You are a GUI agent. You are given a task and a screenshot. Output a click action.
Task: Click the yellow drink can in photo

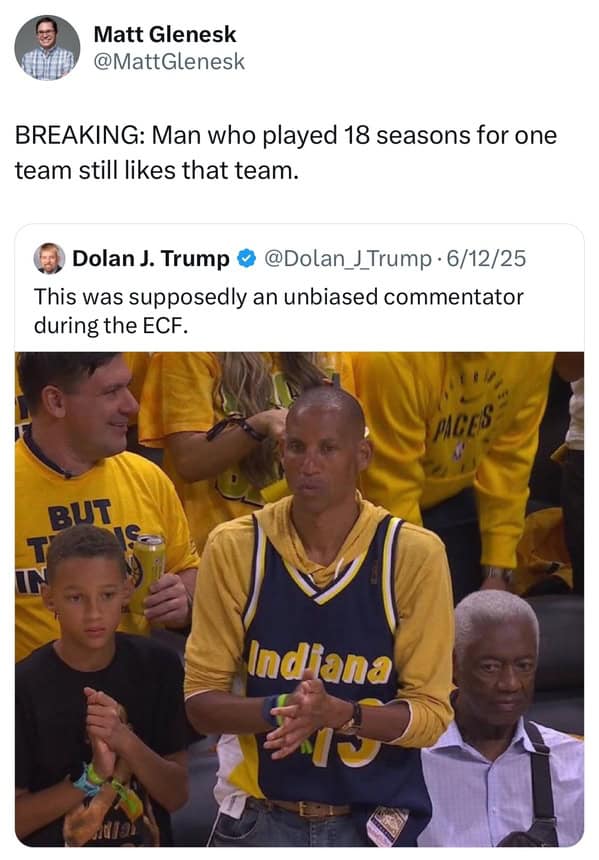(148, 572)
